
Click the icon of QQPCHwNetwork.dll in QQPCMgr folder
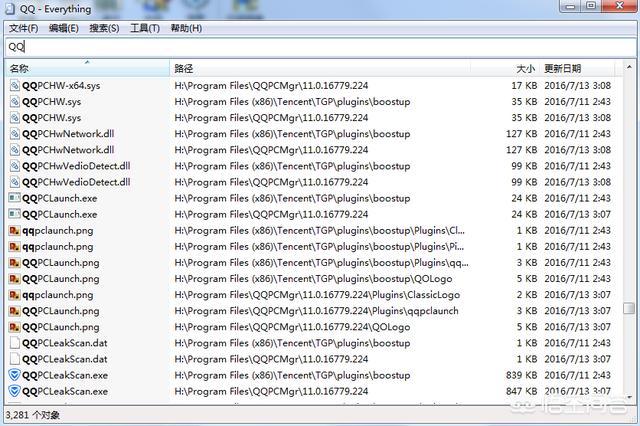(x=14, y=150)
